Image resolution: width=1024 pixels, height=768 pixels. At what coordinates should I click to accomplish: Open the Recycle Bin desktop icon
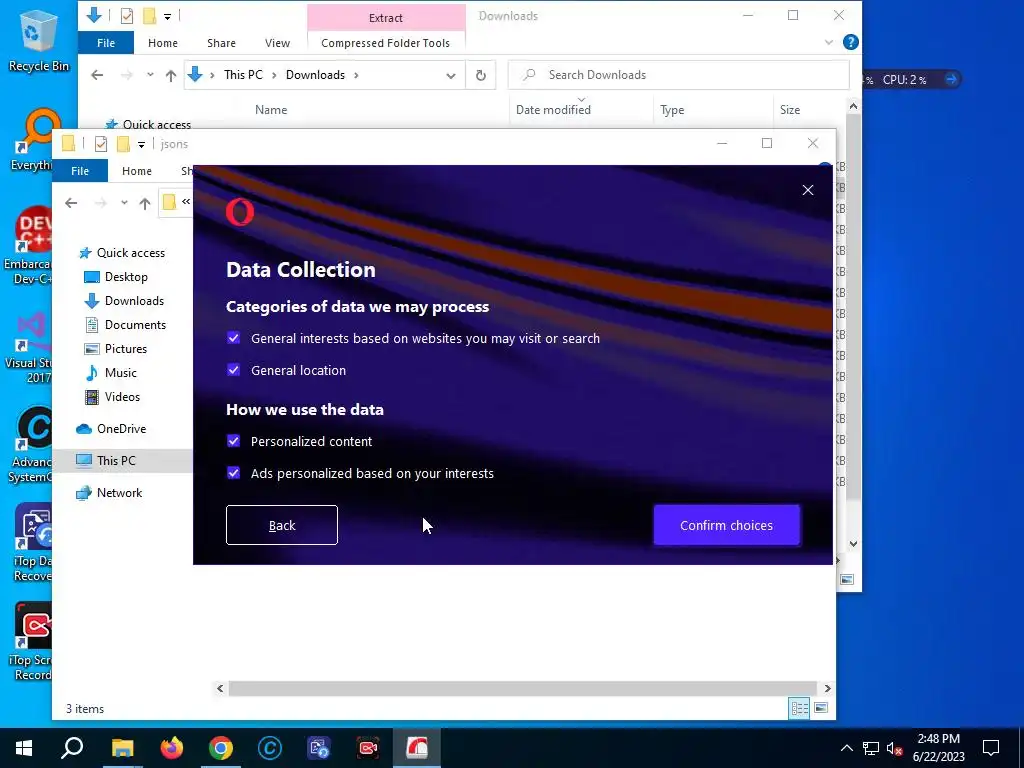coord(38,40)
